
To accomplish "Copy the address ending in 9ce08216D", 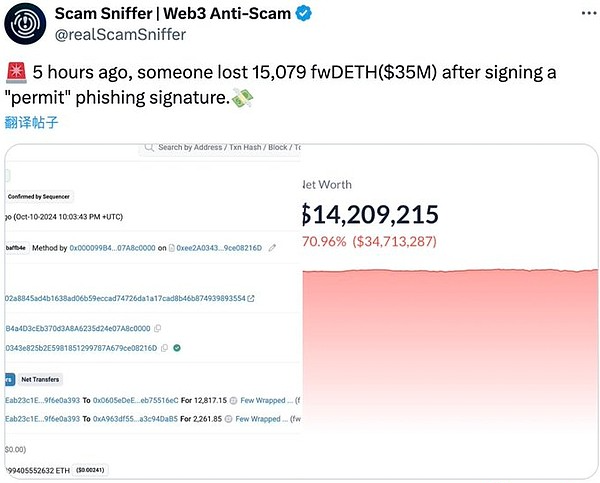I will 165,348.
